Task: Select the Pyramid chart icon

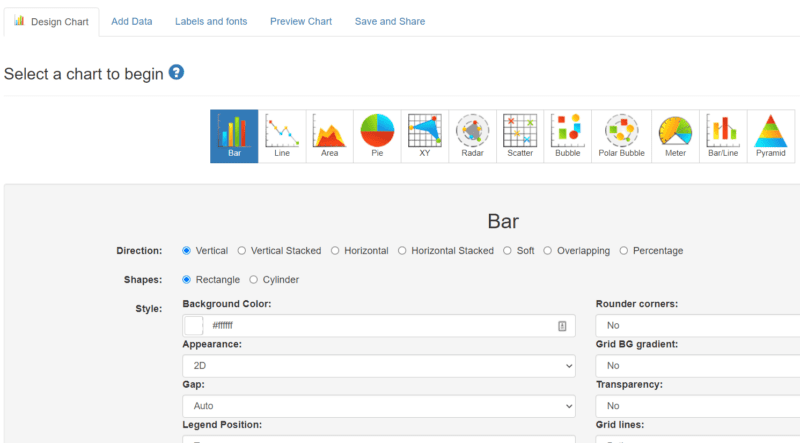Action: (770, 136)
